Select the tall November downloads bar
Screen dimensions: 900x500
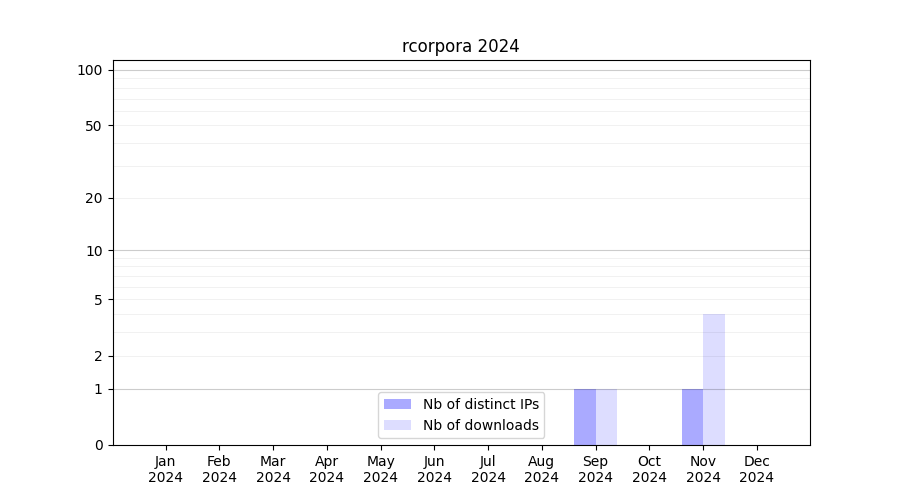click(714, 380)
